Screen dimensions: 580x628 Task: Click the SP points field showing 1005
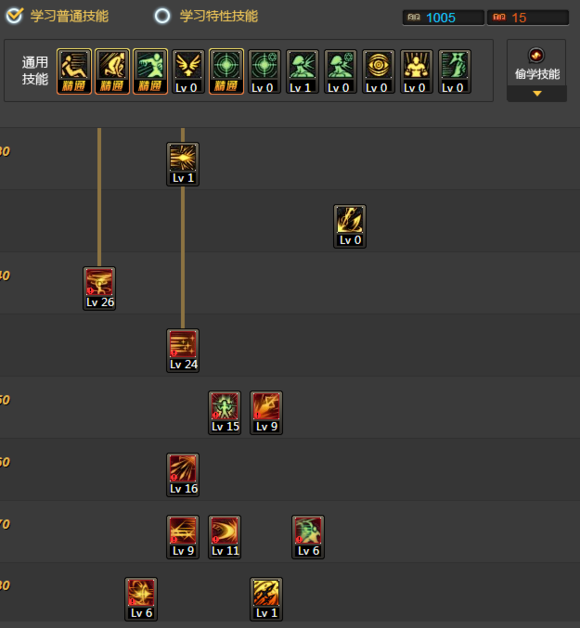pos(443,18)
